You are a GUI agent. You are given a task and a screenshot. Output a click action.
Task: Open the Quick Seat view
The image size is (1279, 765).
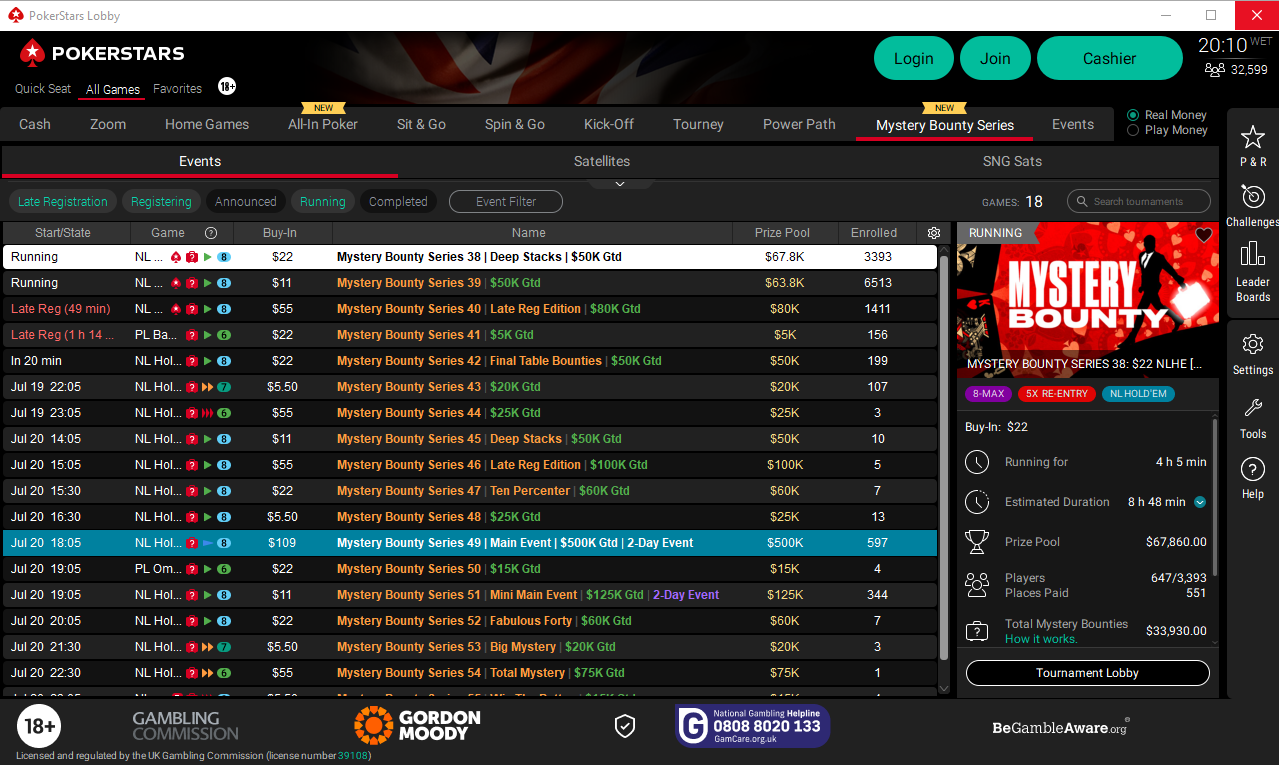43,88
